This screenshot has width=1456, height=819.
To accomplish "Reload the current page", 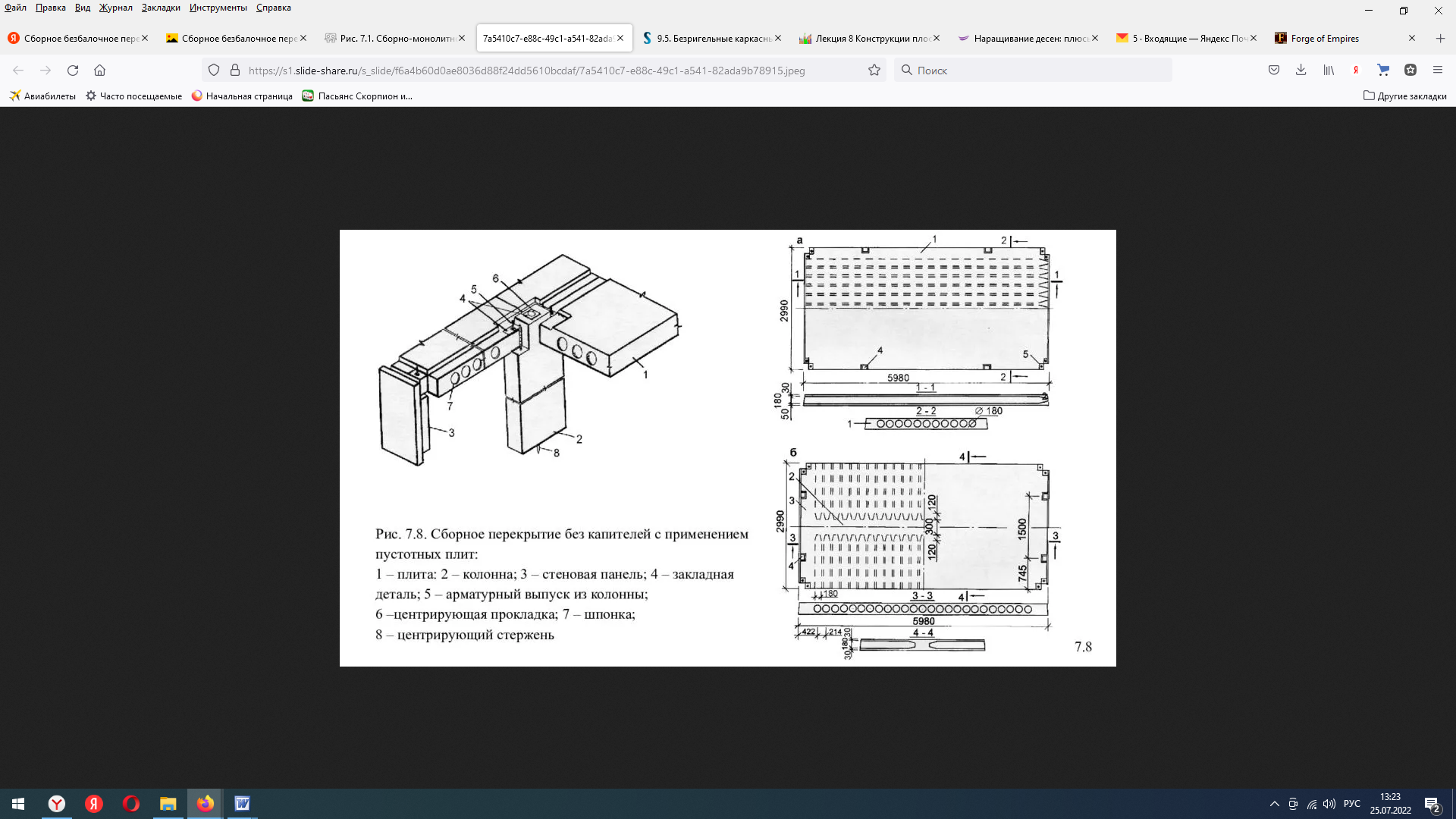I will point(73,71).
